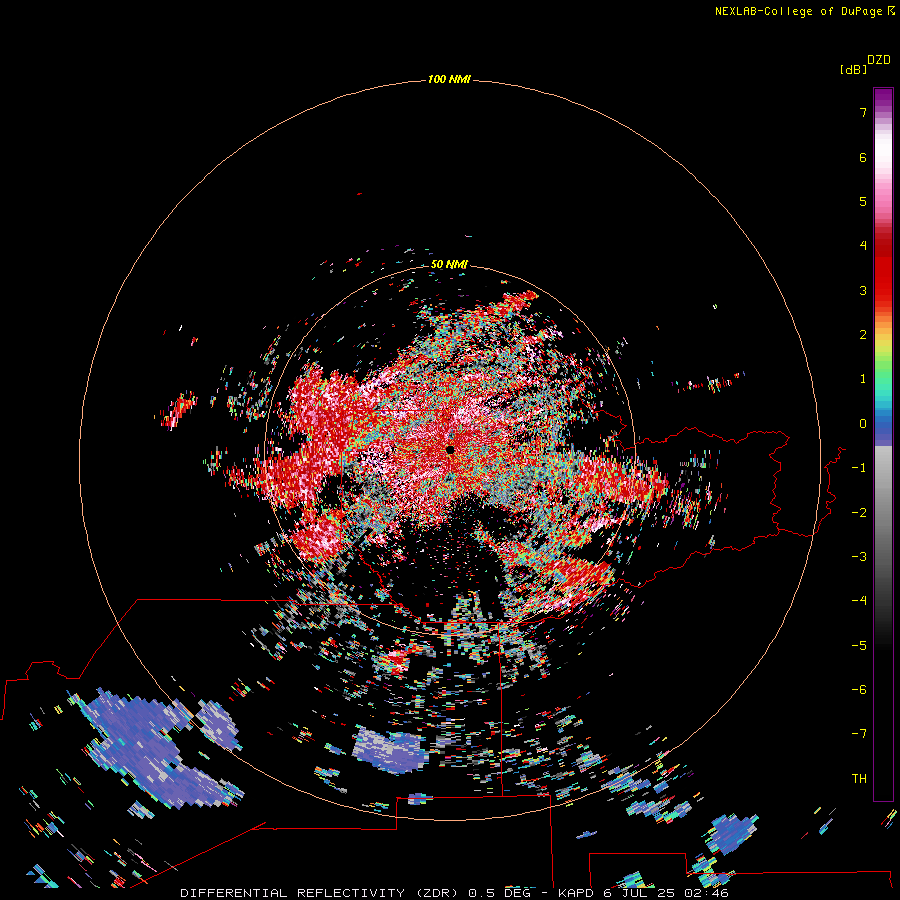Screen dimensions: 900x900
Task: Click the -3 dB tick label
Action: (x=859, y=557)
